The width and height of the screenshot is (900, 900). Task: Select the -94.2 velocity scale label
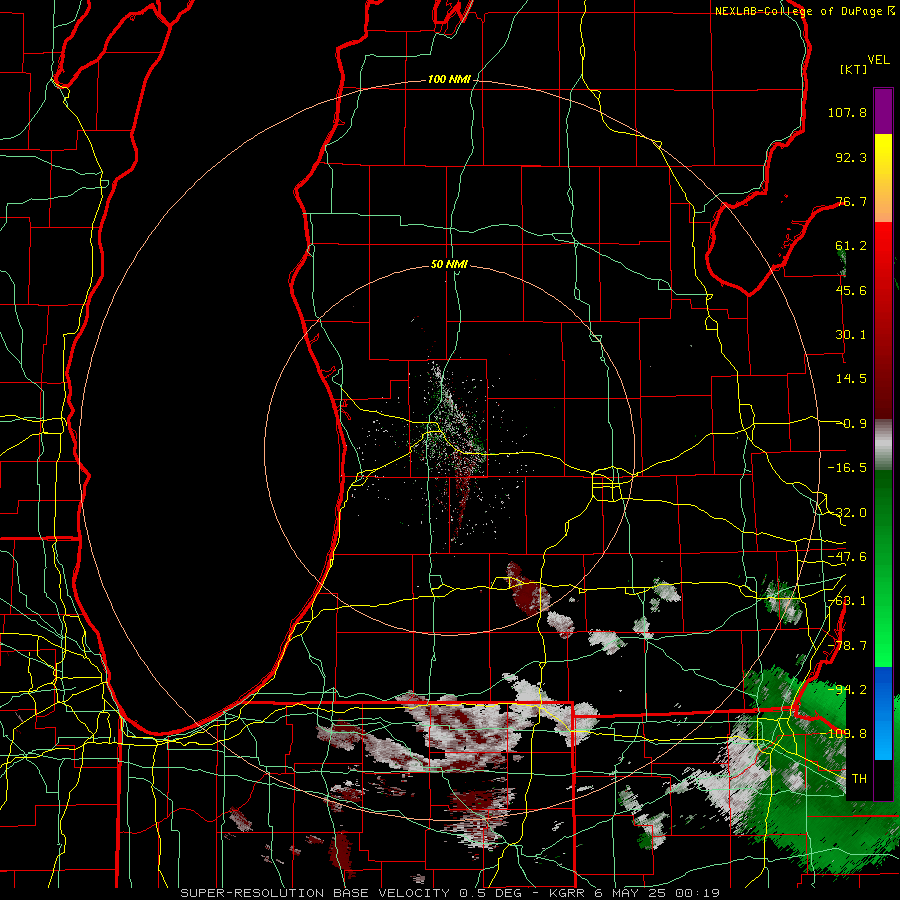847,690
